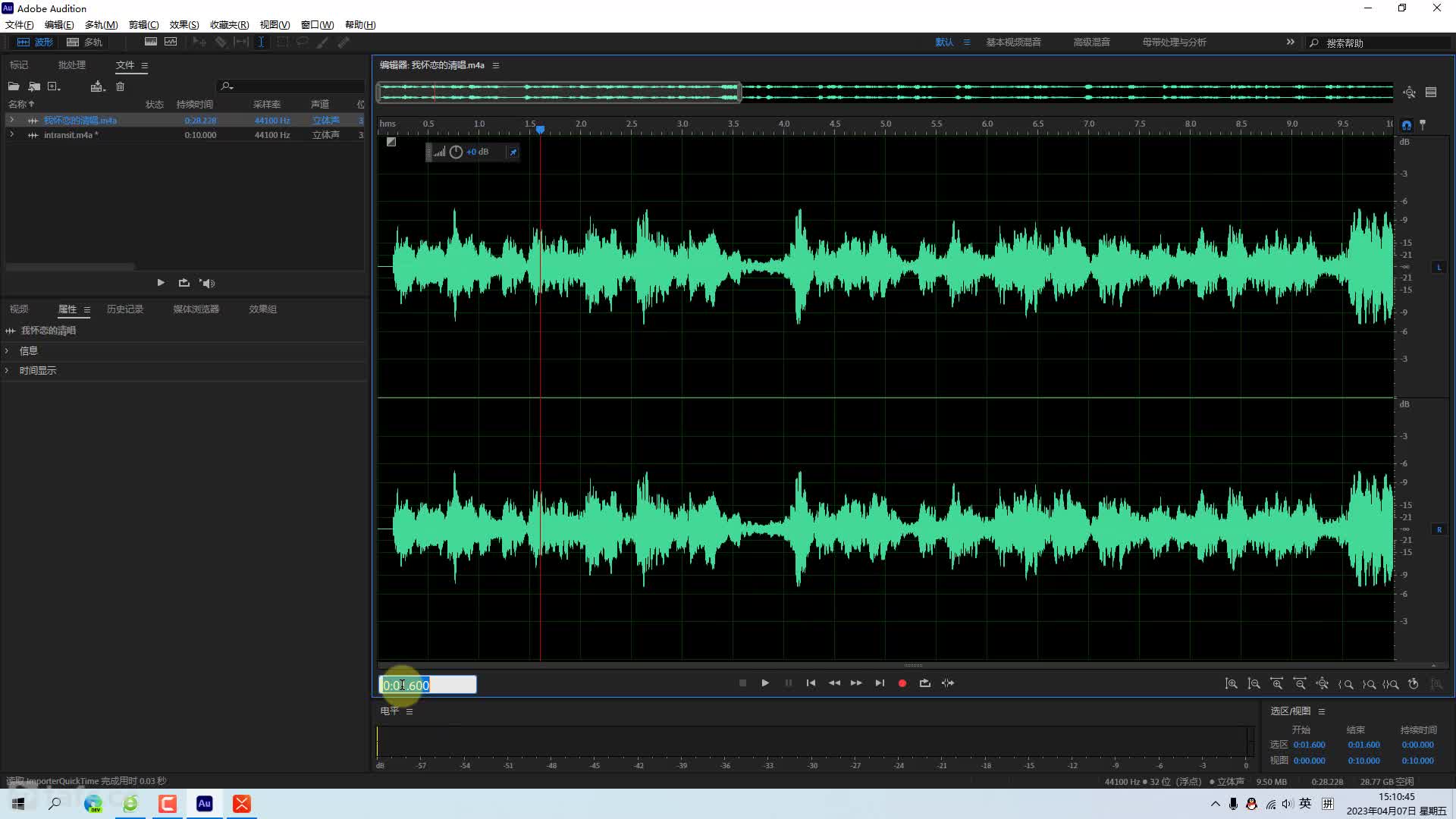Open the 文件 panel menu
The width and height of the screenshot is (1456, 819).
coord(144,66)
